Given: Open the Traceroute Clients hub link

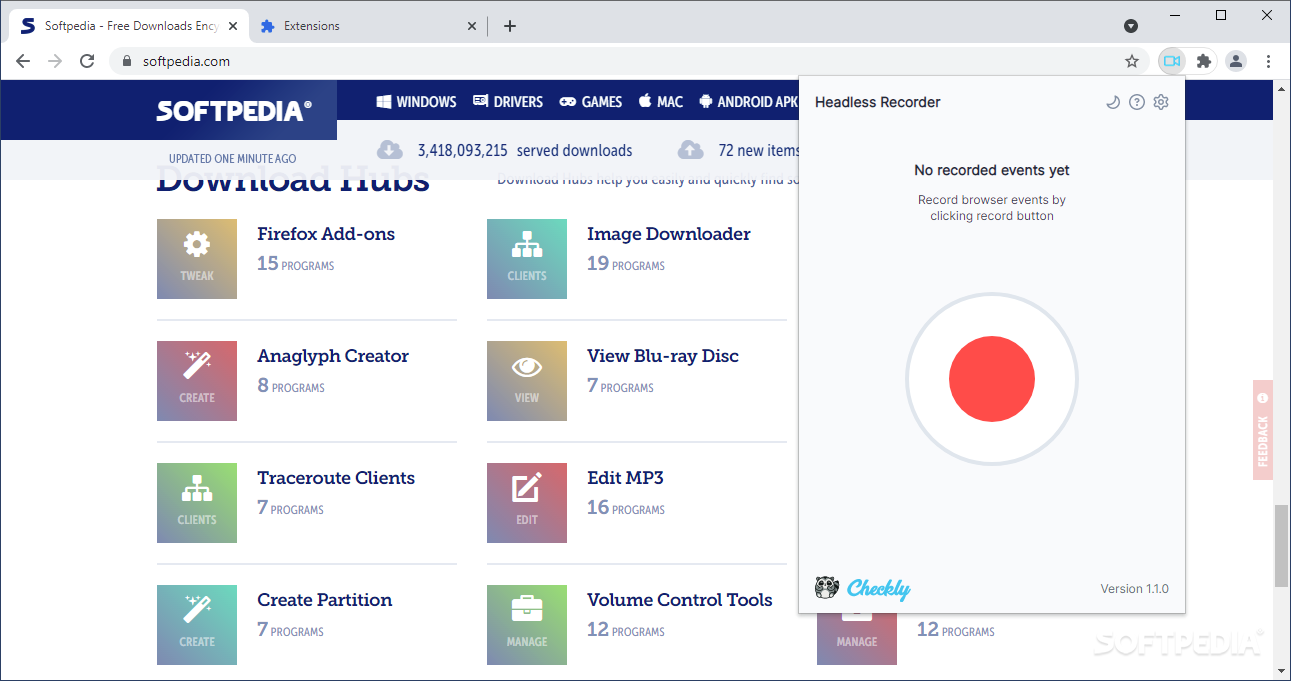Looking at the screenshot, I should (336, 478).
